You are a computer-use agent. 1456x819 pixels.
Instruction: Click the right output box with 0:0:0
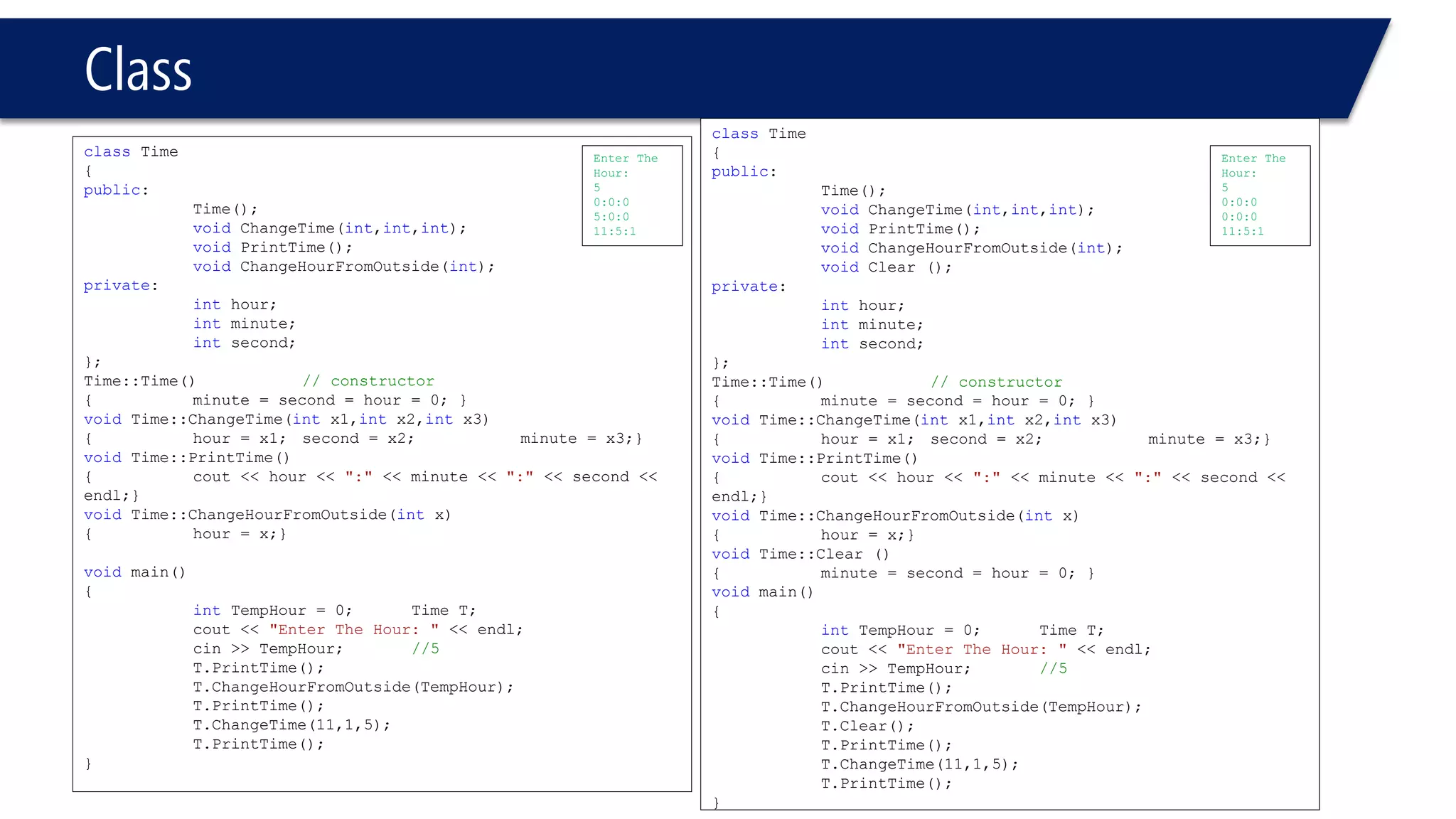(x=1259, y=196)
